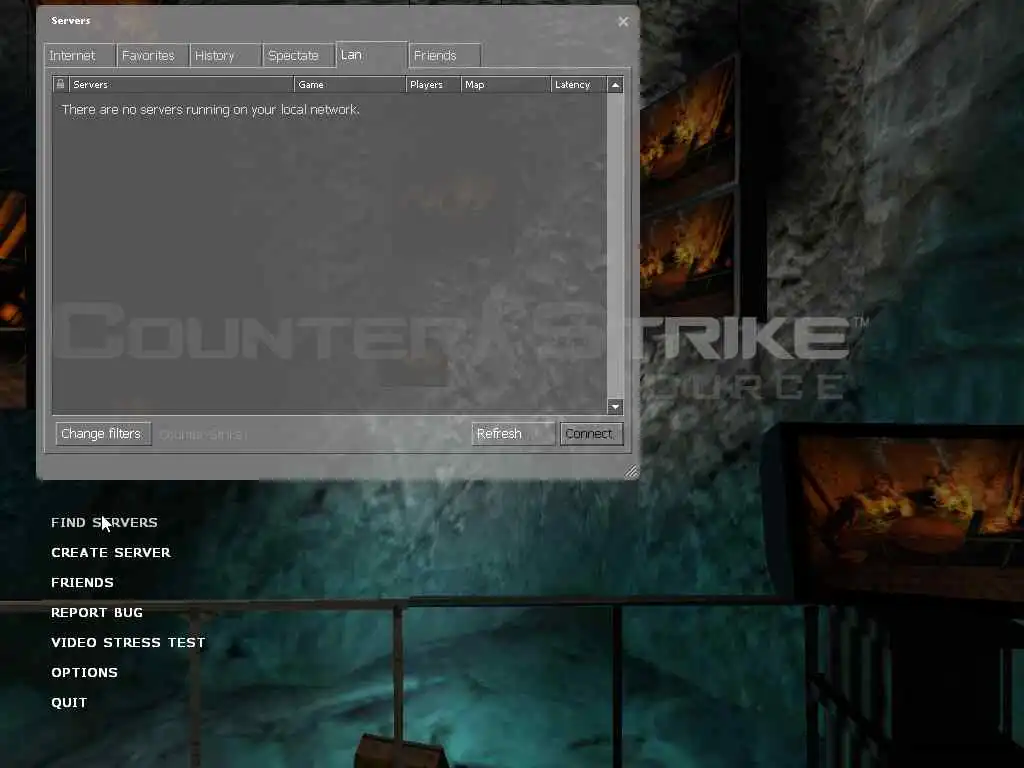
Task: Sort by password lock icon column
Action: tap(61, 84)
